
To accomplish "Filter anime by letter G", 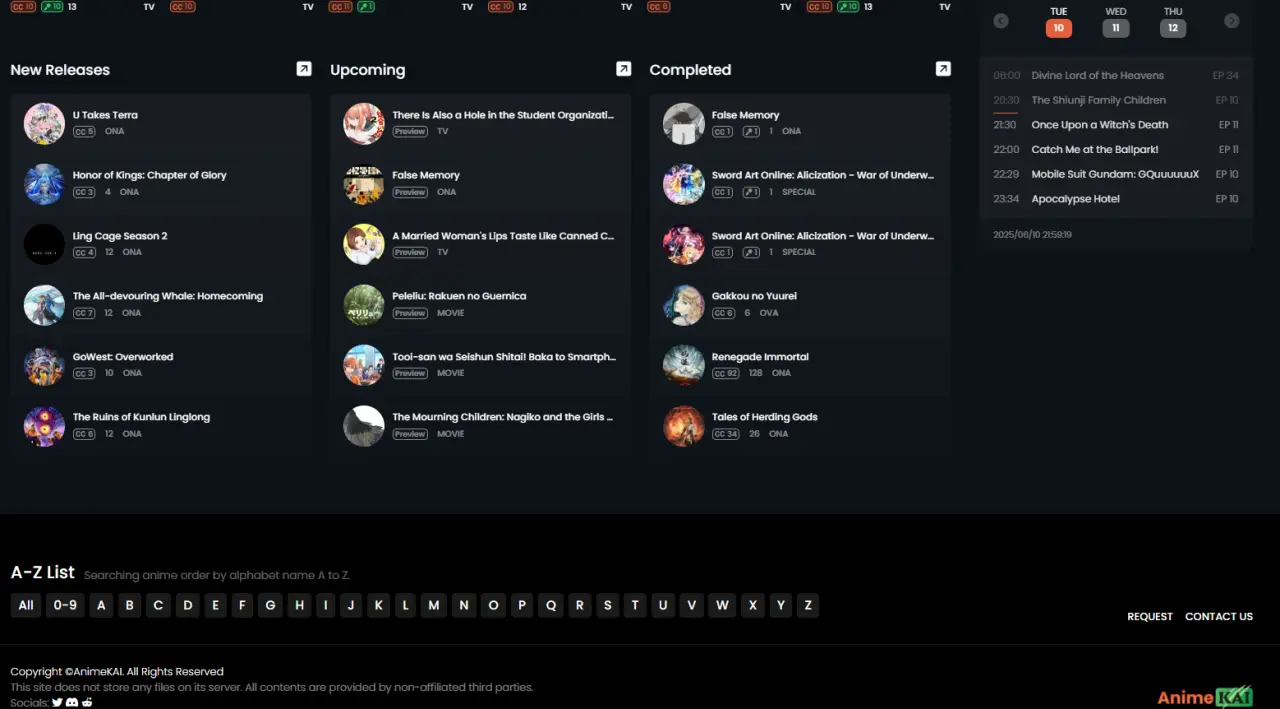I will [270, 605].
